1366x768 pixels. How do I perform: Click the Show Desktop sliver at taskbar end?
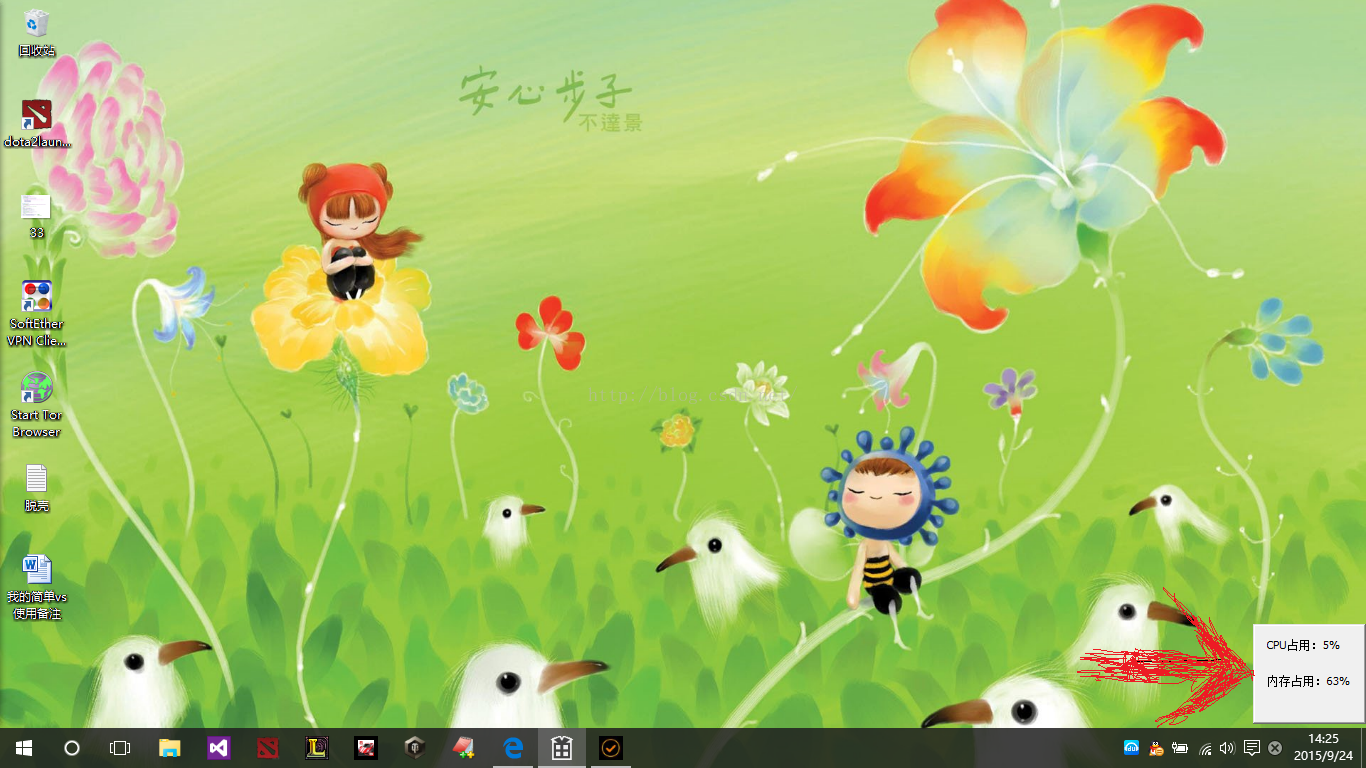click(1363, 748)
